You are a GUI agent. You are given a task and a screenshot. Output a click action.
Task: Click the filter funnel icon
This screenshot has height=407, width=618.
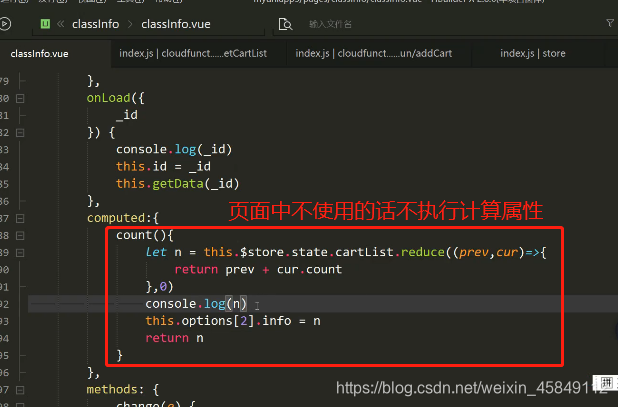[610, 23]
